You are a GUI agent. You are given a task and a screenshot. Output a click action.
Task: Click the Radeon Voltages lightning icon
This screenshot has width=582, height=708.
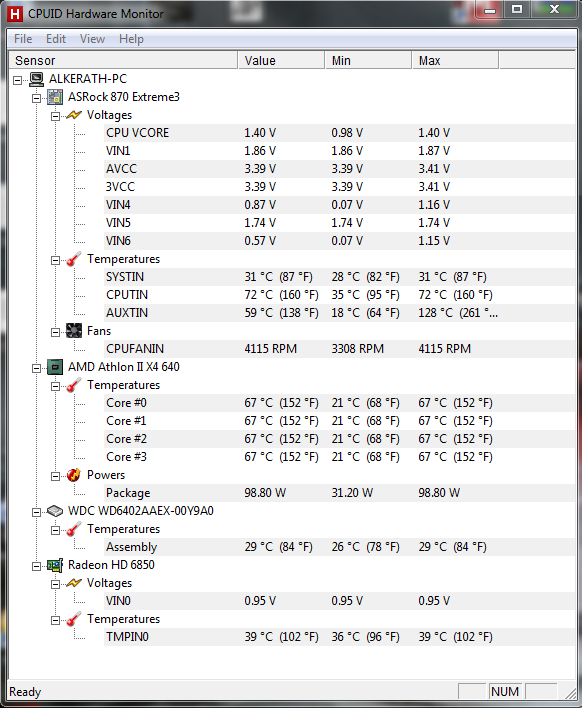tap(74, 583)
